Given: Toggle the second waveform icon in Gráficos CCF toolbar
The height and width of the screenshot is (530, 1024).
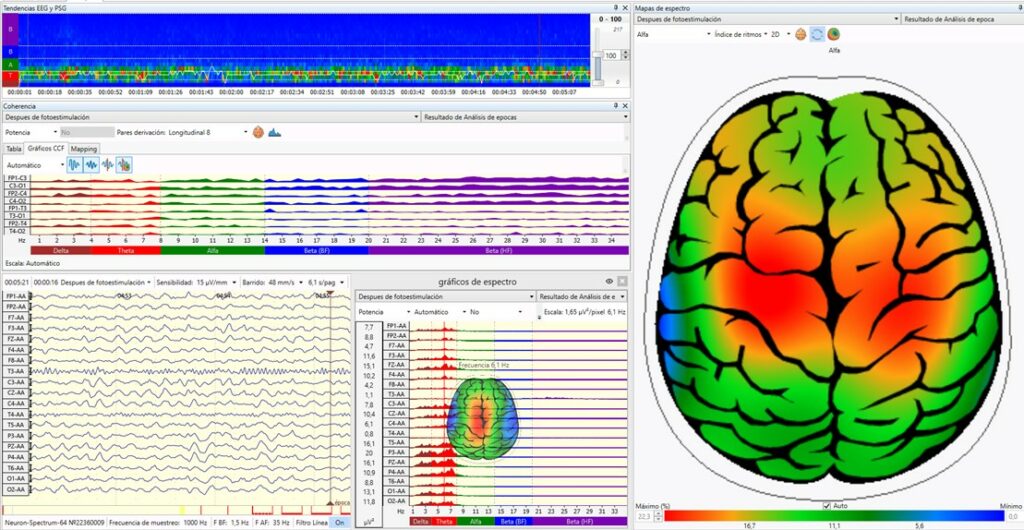Looking at the screenshot, I should 91,165.
